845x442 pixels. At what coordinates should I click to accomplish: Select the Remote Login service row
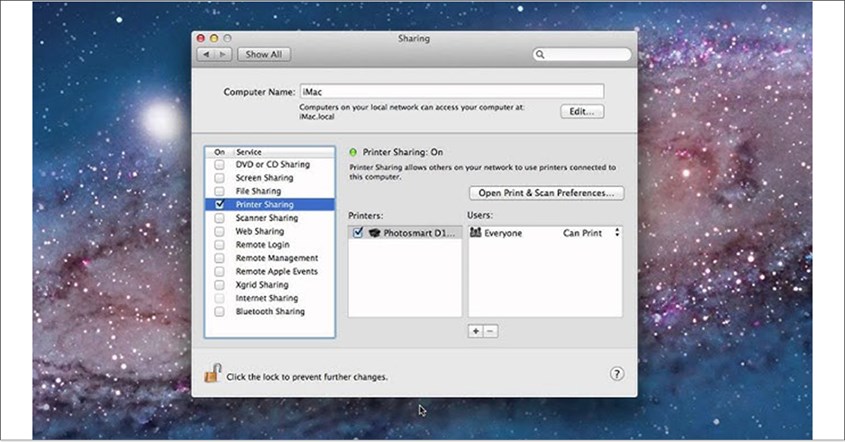[270, 245]
